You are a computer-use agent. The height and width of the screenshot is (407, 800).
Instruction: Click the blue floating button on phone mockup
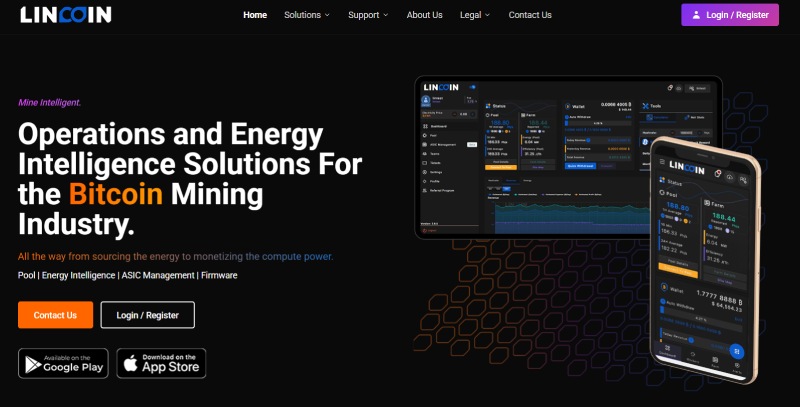pyautogui.click(x=736, y=351)
